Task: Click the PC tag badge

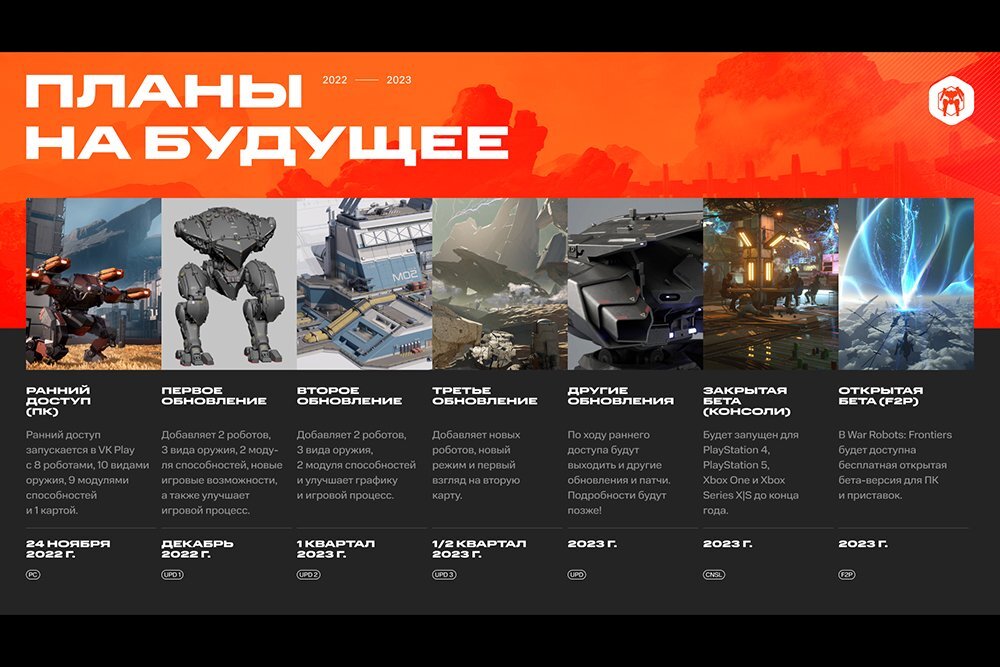Action: point(33,575)
